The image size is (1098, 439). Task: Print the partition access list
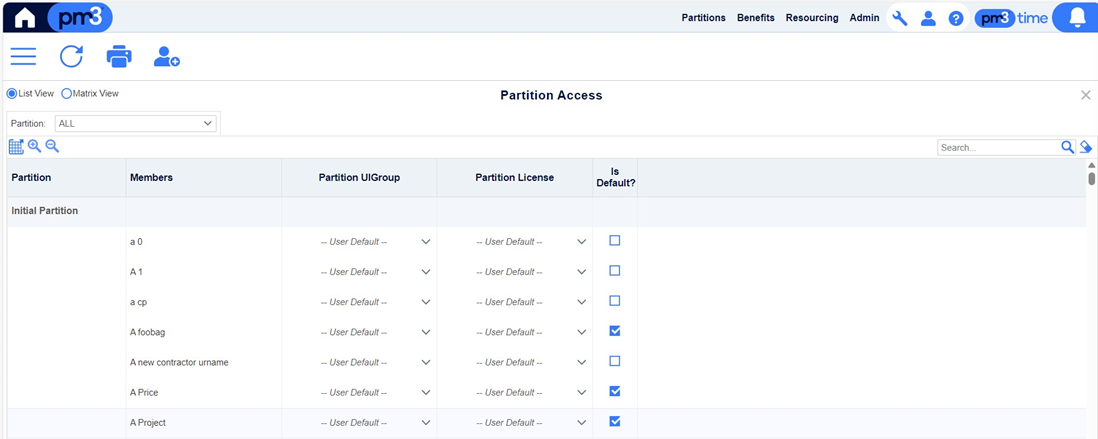point(119,57)
